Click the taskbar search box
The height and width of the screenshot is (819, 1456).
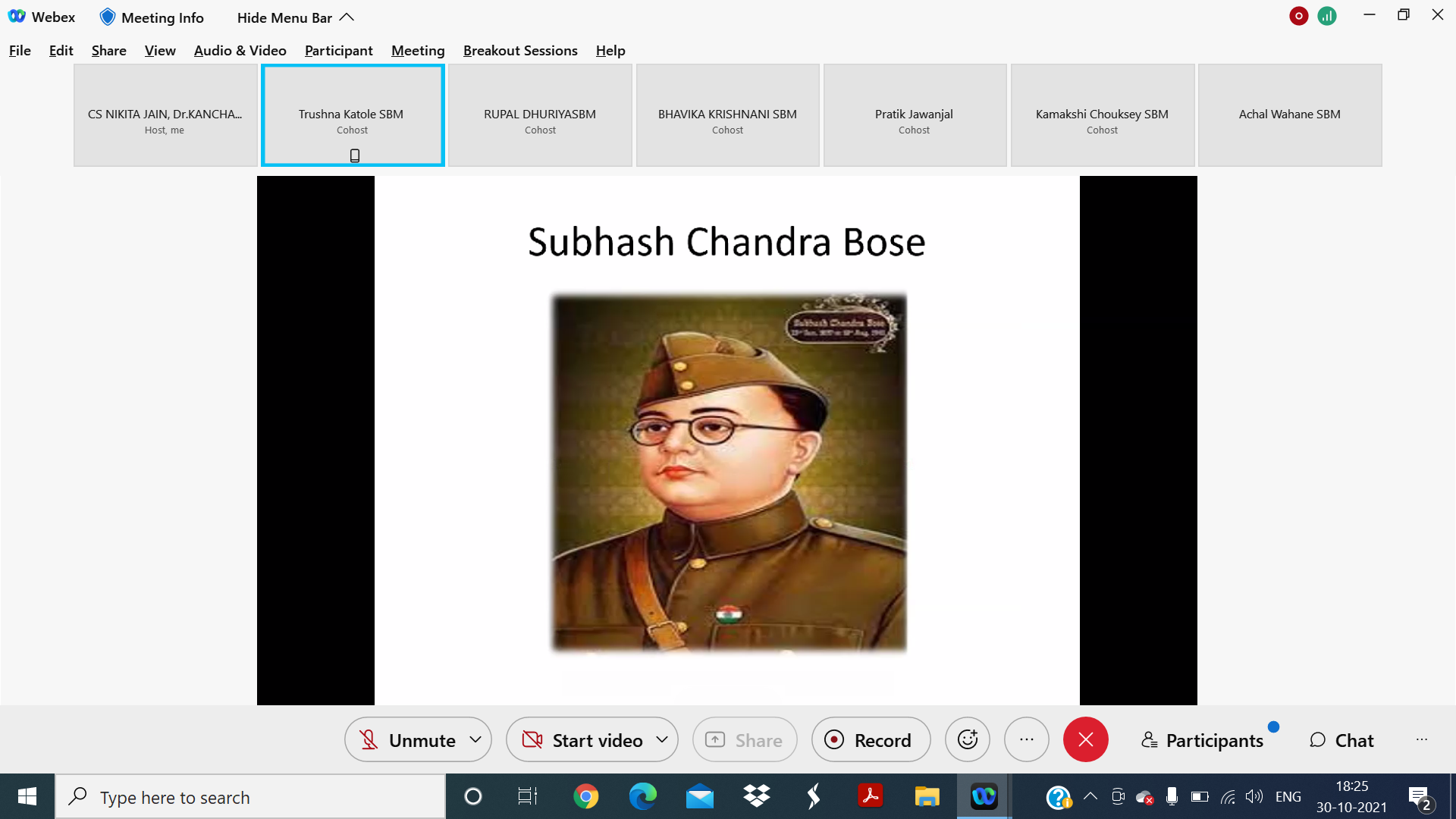pos(250,797)
